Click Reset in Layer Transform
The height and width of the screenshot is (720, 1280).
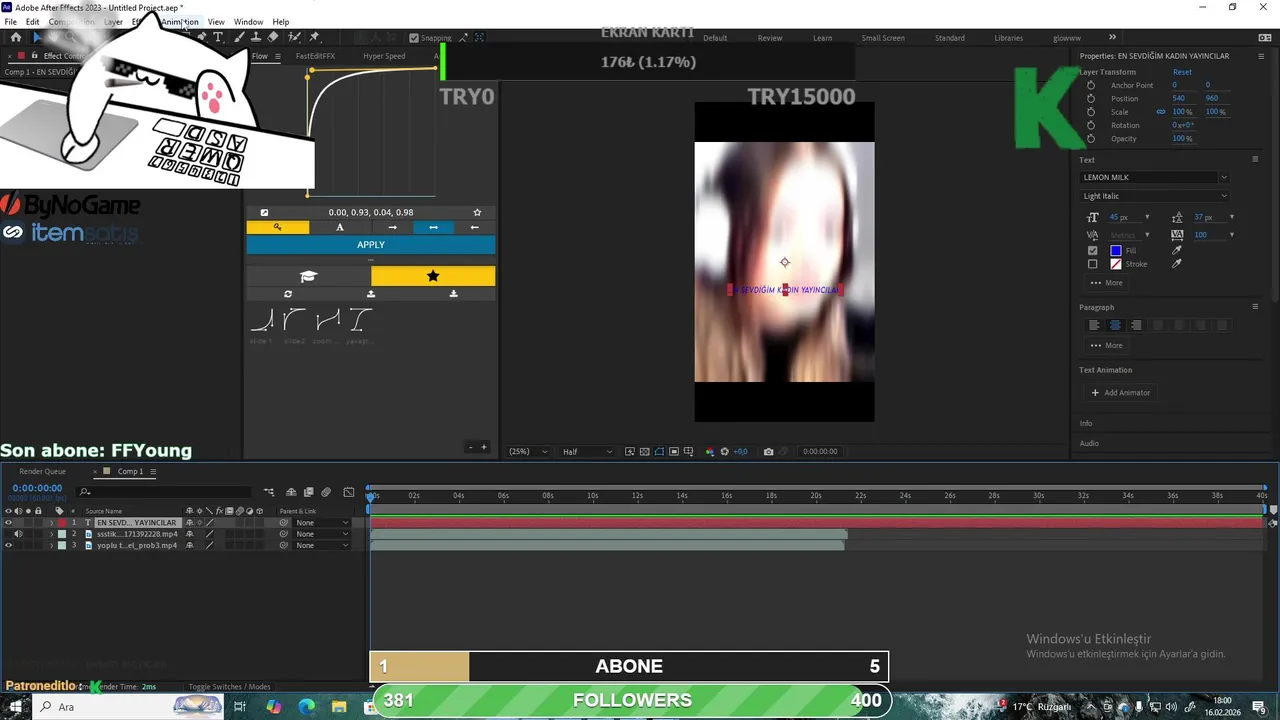pyautogui.click(x=1182, y=72)
